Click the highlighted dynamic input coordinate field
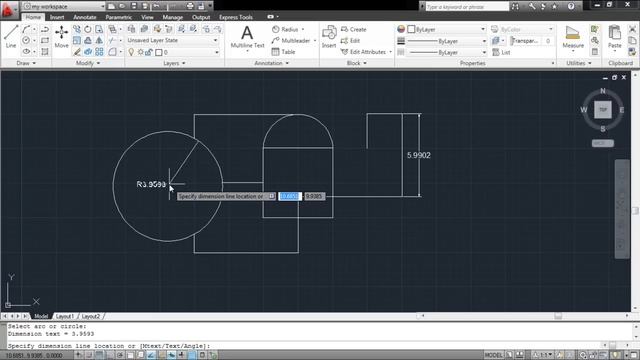The image size is (640, 360). (290, 196)
